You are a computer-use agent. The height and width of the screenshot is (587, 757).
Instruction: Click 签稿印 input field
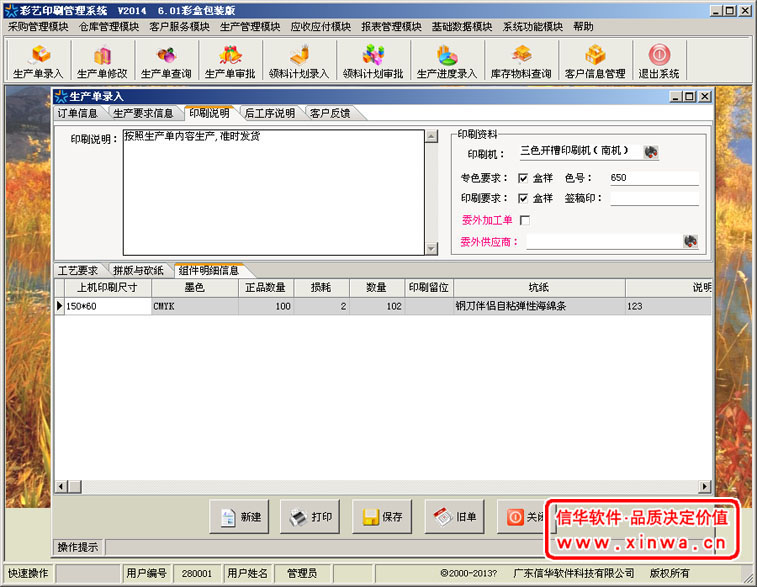(x=654, y=198)
